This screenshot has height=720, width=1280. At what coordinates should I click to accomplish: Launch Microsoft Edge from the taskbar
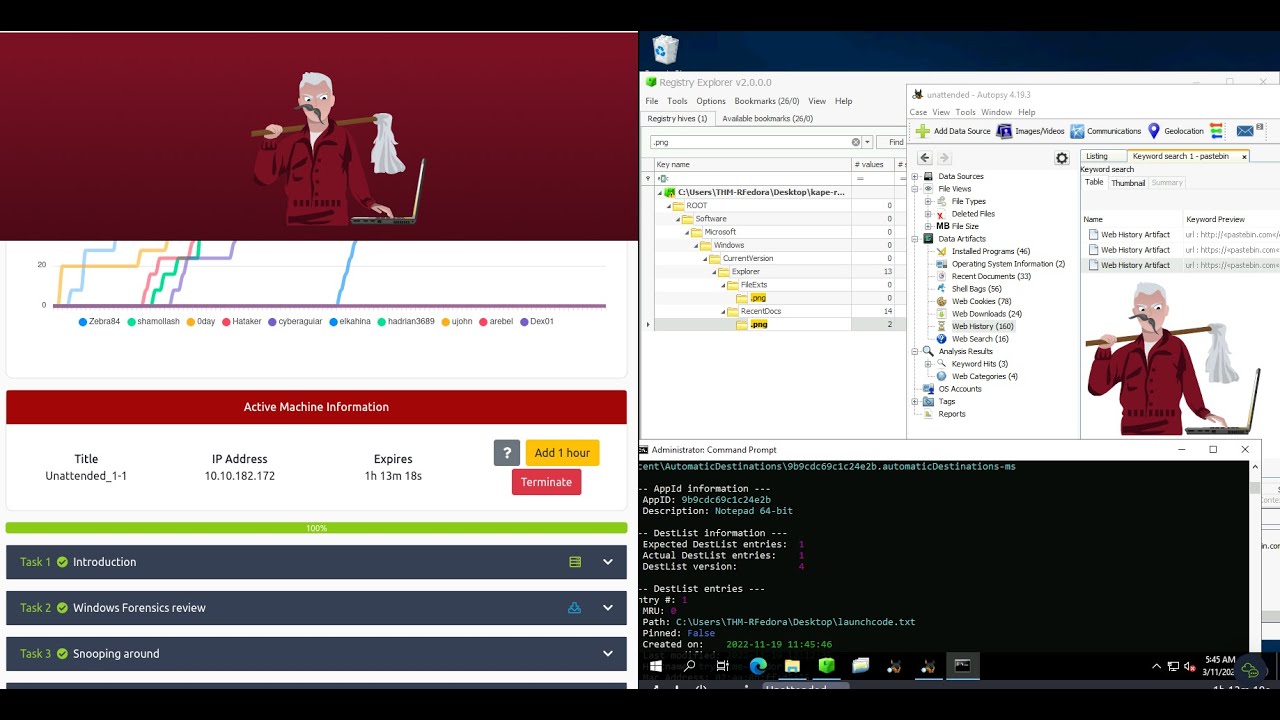pos(758,666)
